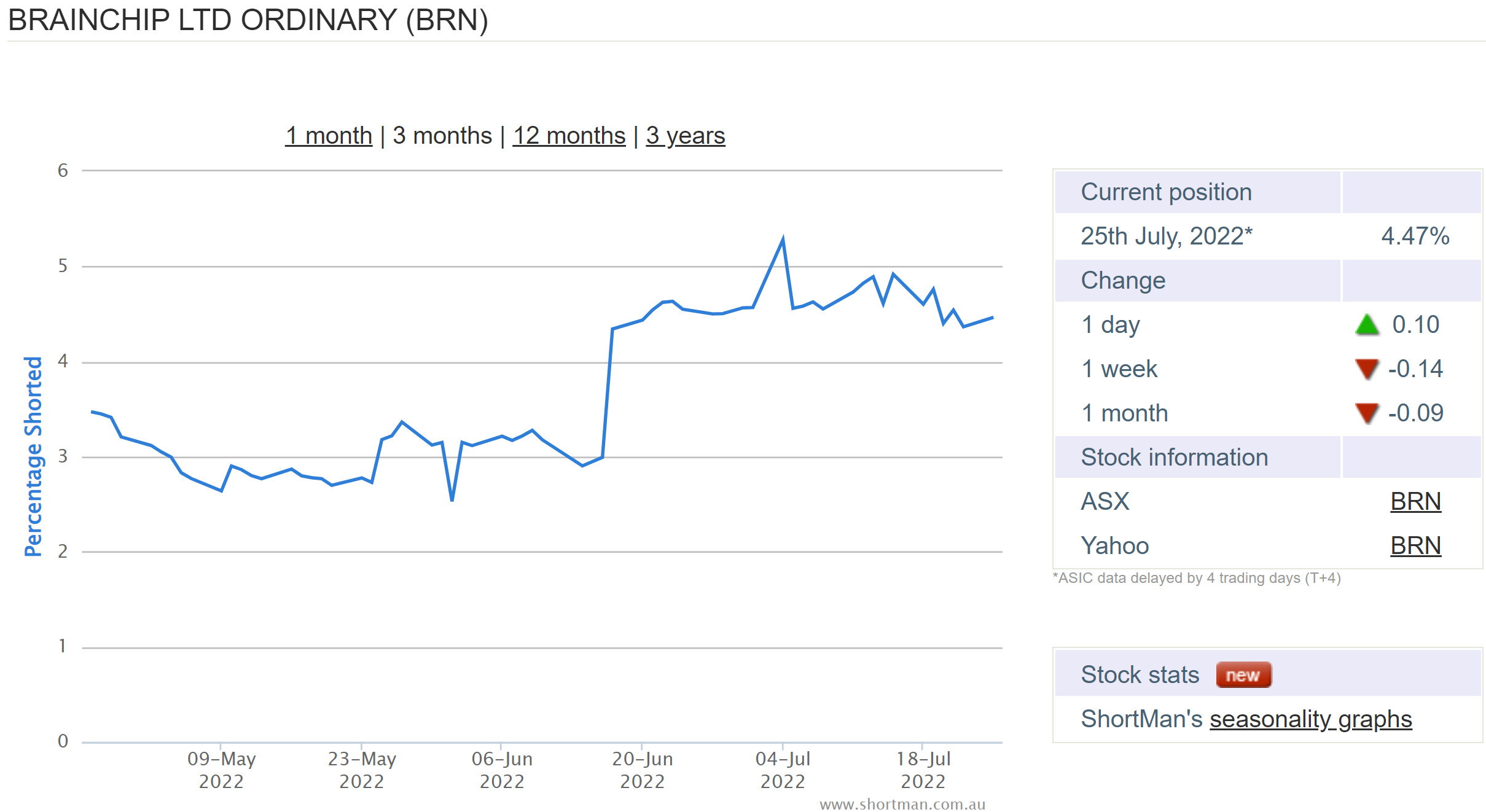Click the 1 week change value -0.14
The image size is (1486, 812).
click(1415, 369)
